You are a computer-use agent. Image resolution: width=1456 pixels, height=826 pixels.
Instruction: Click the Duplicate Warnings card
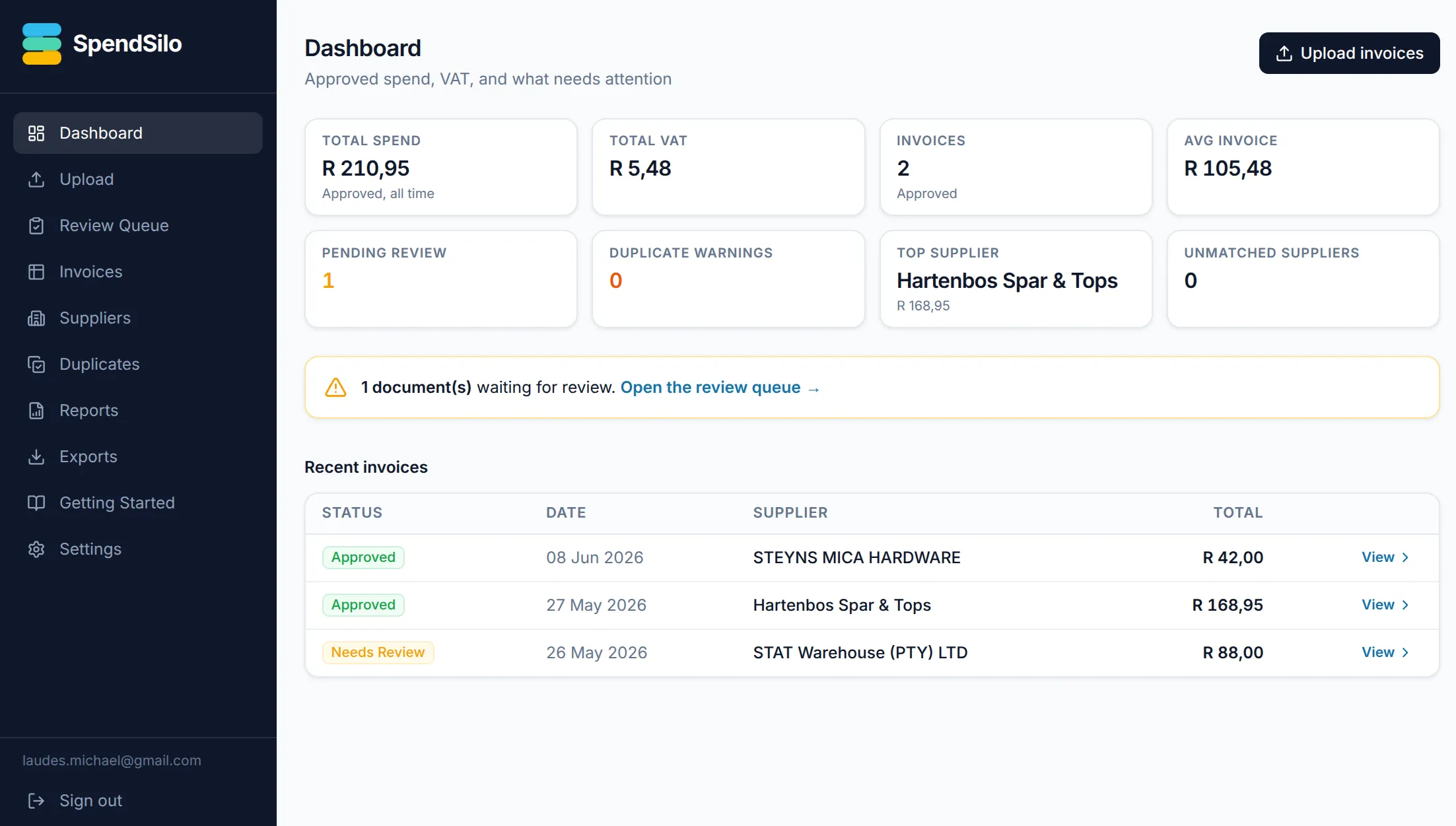point(728,279)
